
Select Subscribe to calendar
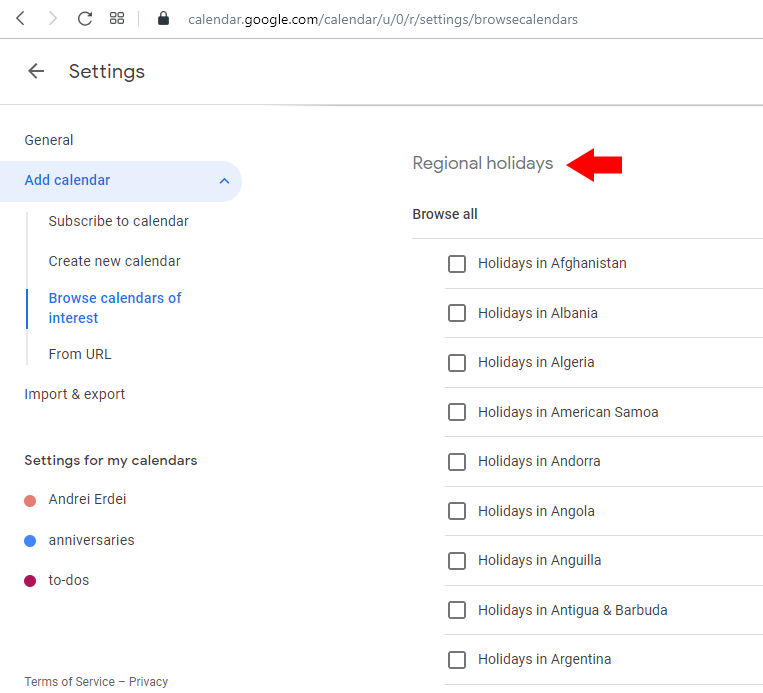[118, 221]
